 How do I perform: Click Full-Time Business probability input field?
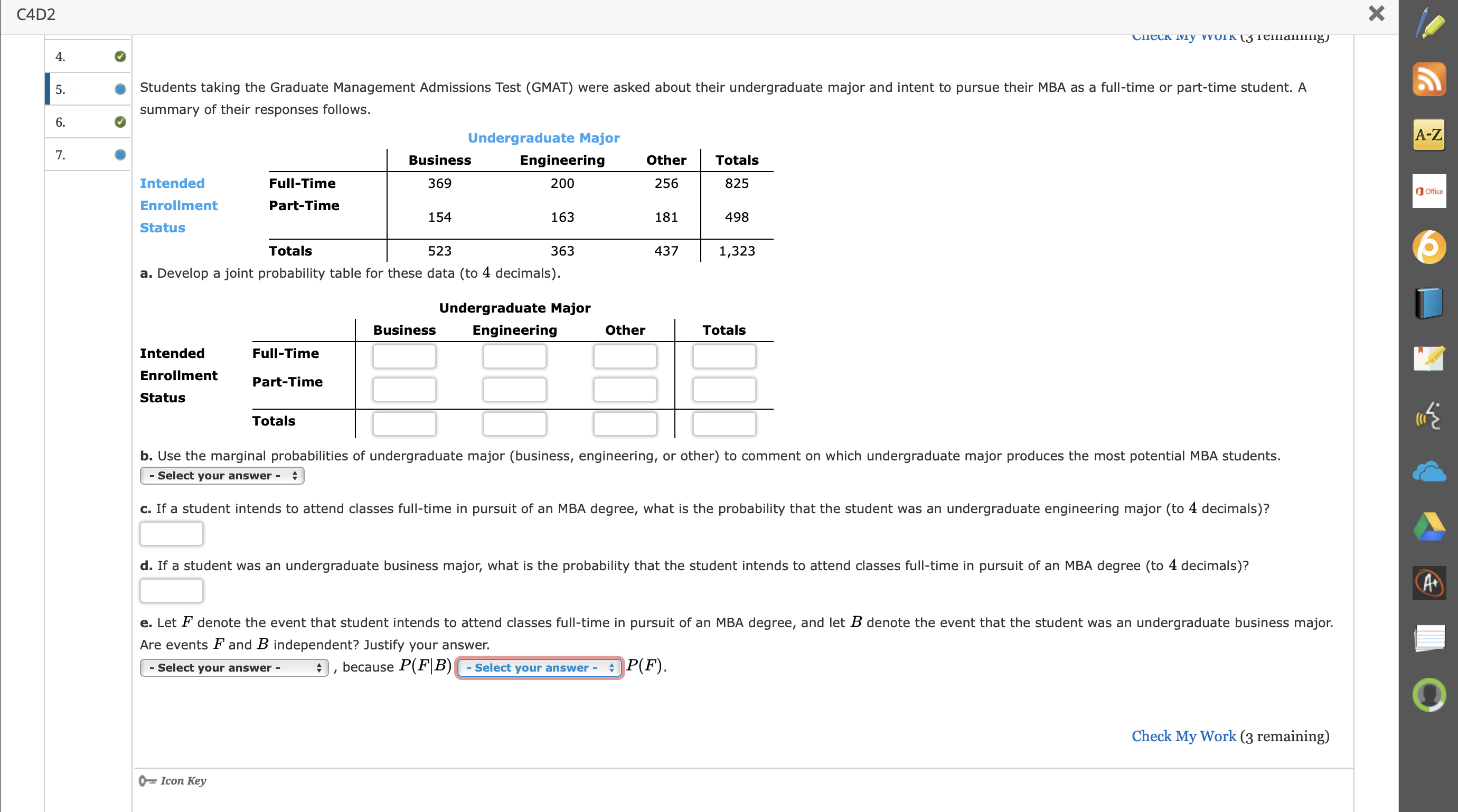pyautogui.click(x=404, y=356)
